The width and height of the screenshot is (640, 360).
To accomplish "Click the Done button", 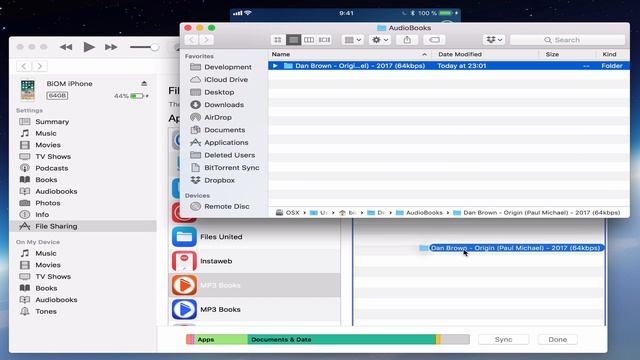I will 558,340.
